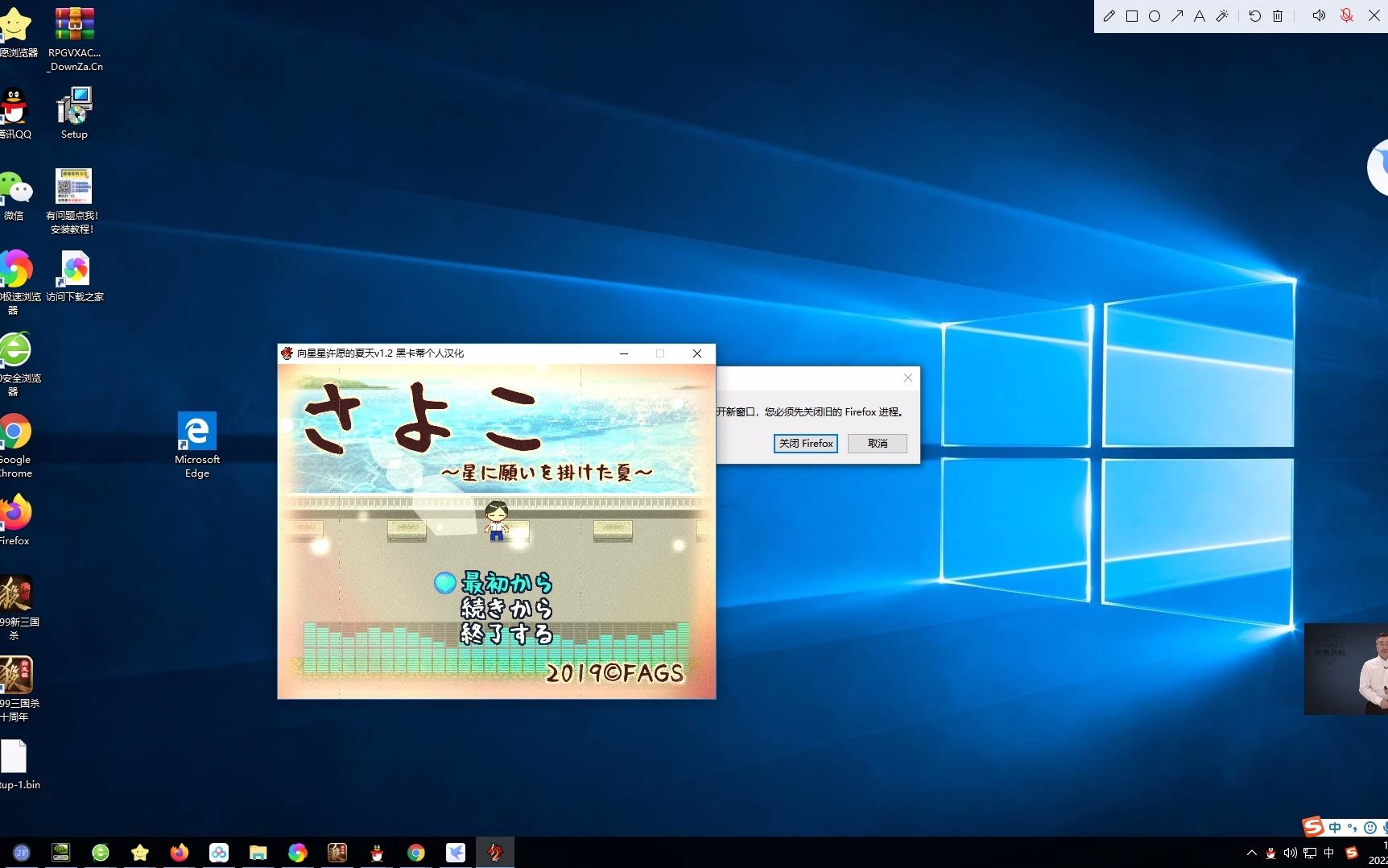Toggle the 中 Chinese mode on Sogou IME bar
The height and width of the screenshot is (868, 1388).
tap(1335, 827)
